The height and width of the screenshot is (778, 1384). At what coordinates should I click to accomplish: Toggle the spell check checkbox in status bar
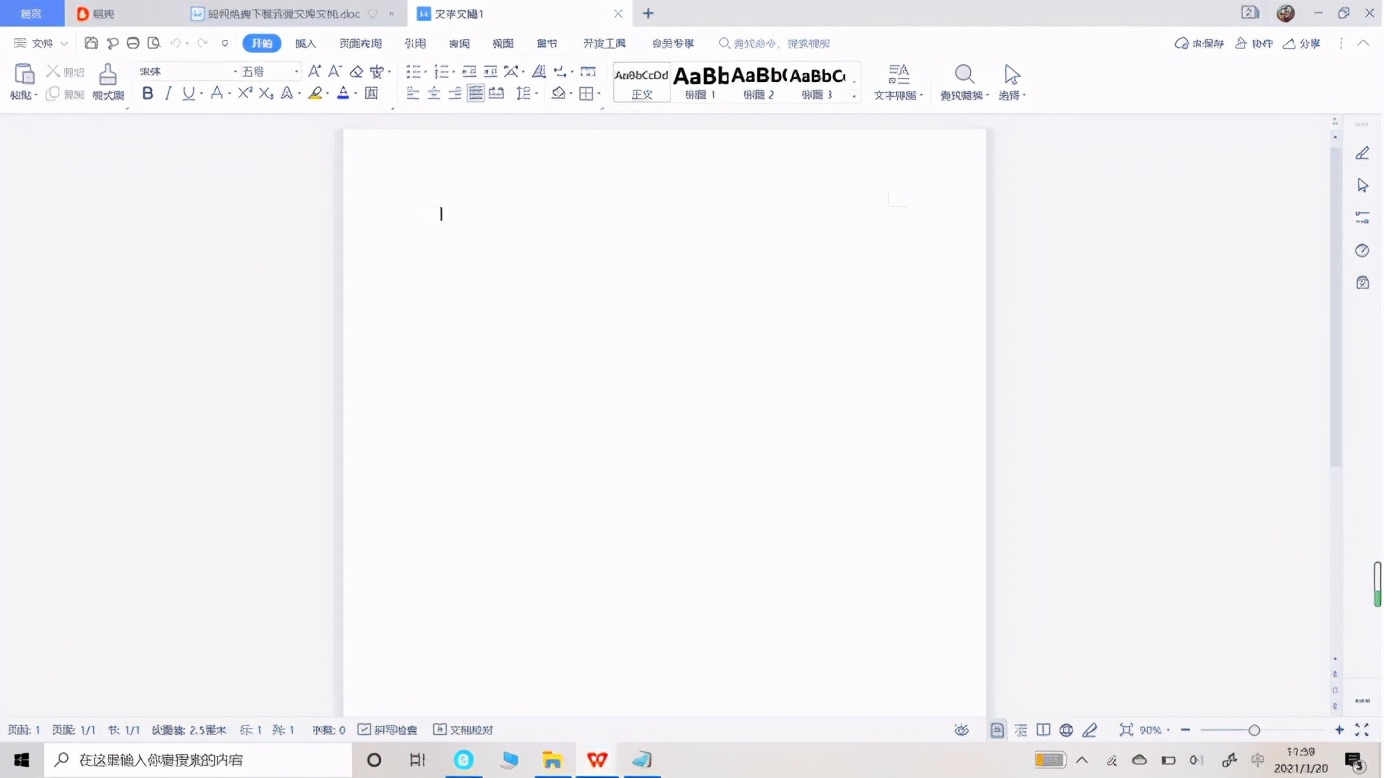click(365, 730)
